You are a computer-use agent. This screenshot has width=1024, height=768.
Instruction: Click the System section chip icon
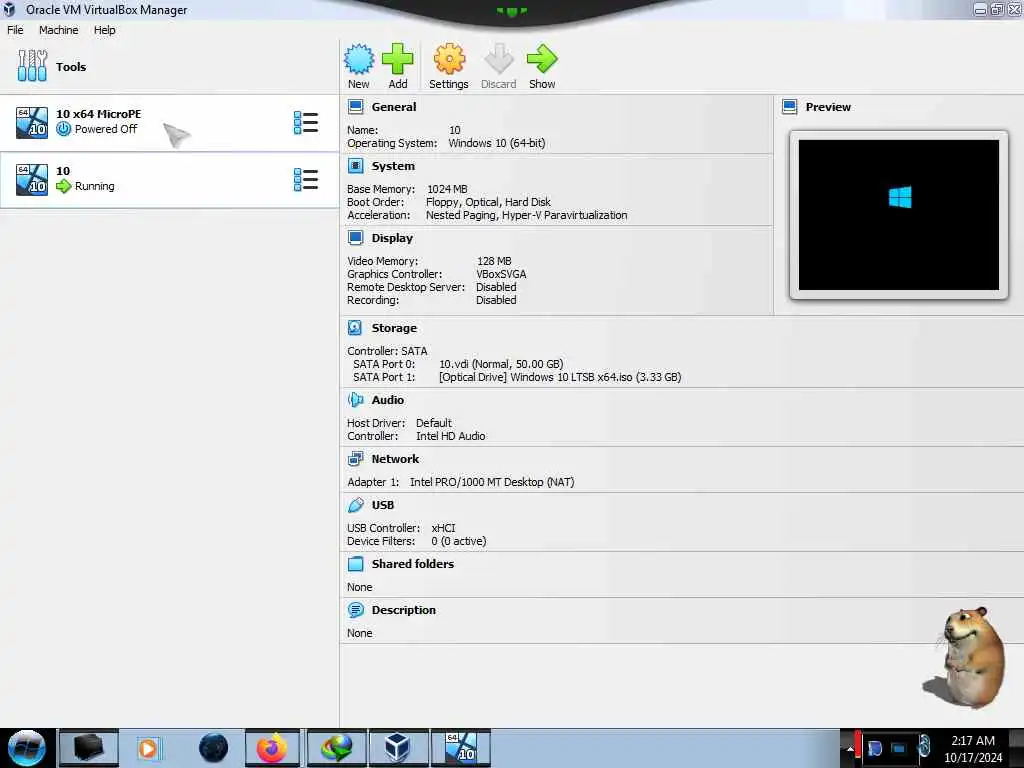(355, 166)
